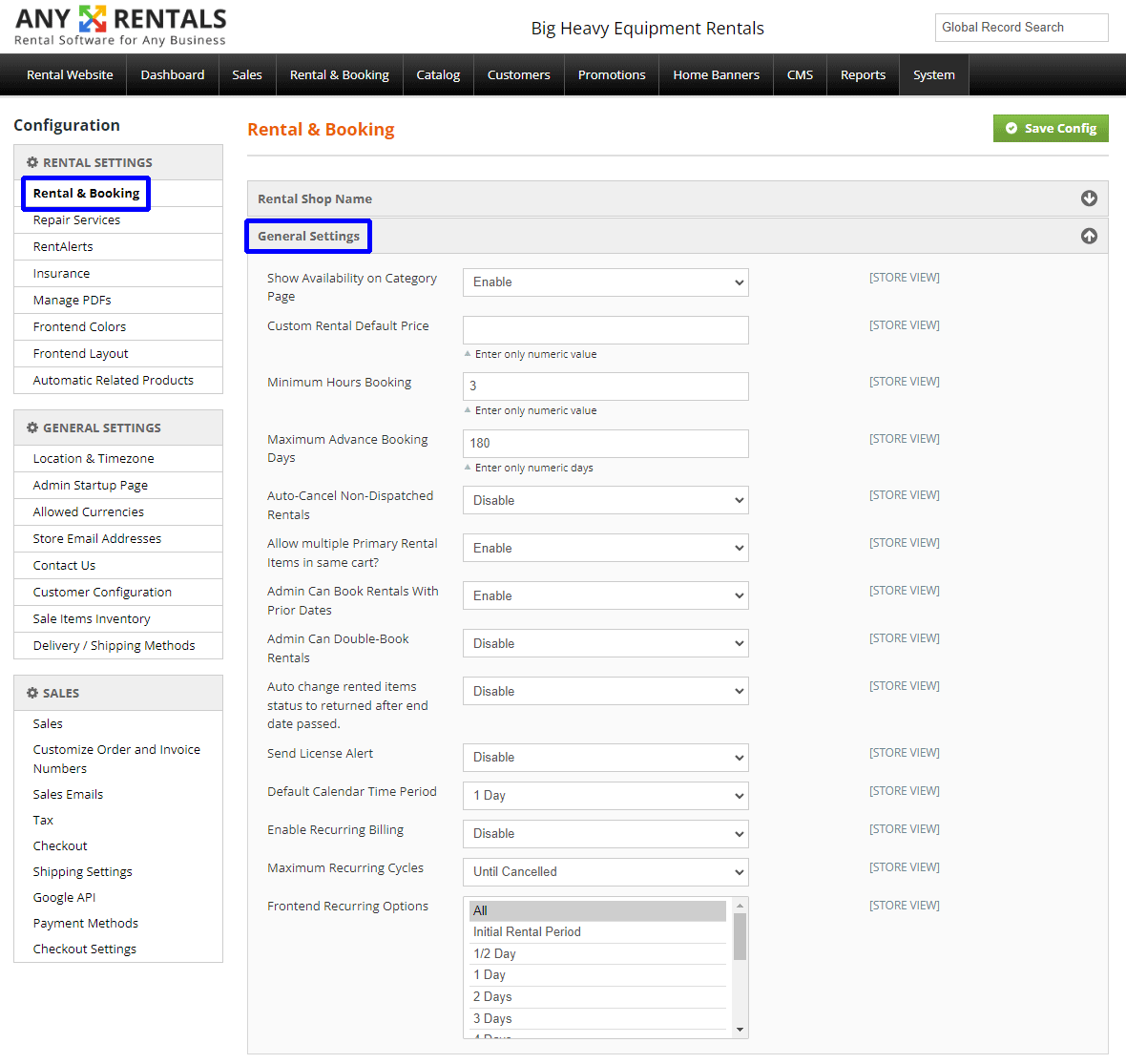The width and height of the screenshot is (1126, 1064).
Task: Click the warning triangle under Minimum Hours Booking
Action: coord(469,410)
